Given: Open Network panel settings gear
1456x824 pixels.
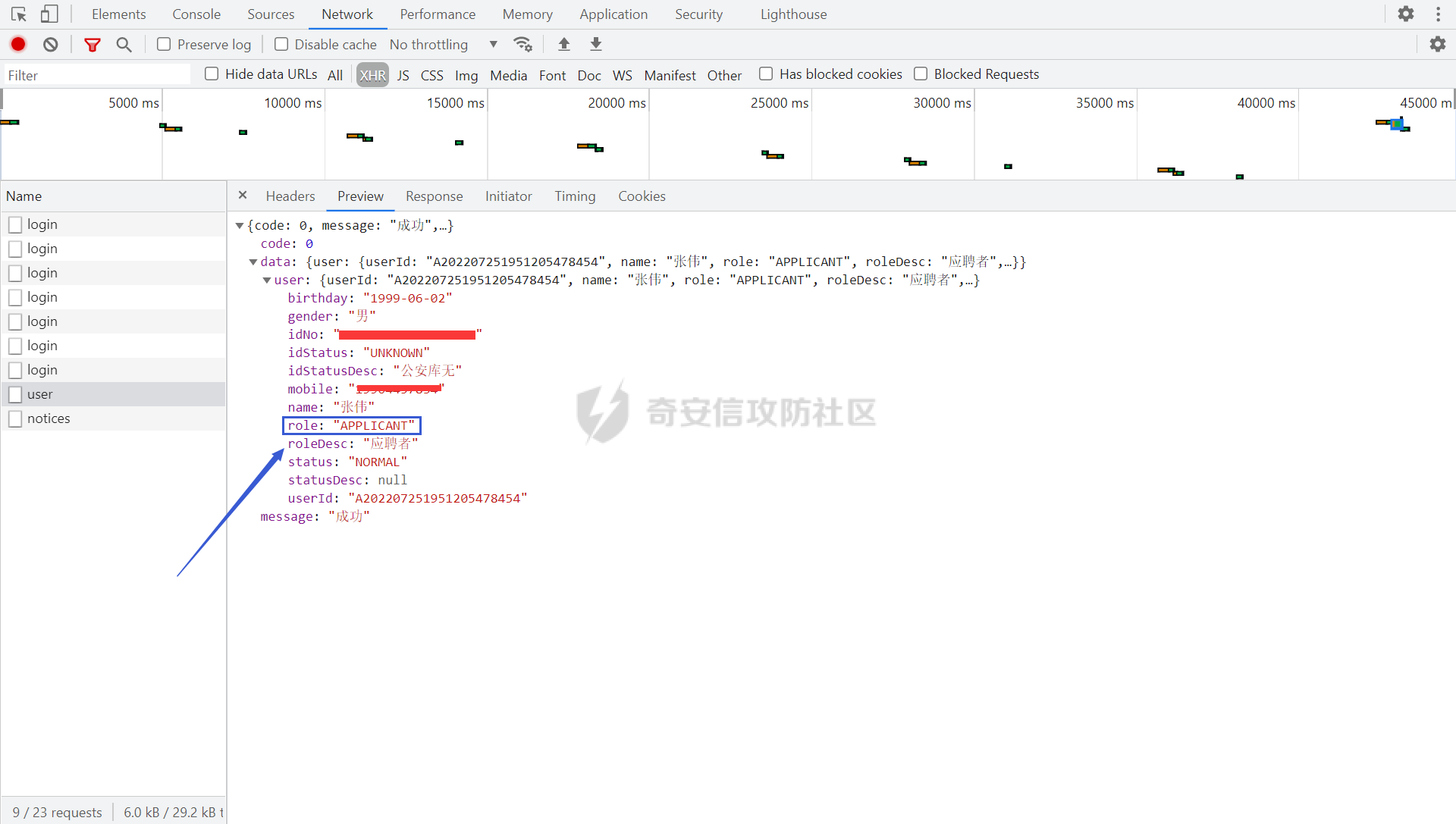Looking at the screenshot, I should coord(1438,45).
